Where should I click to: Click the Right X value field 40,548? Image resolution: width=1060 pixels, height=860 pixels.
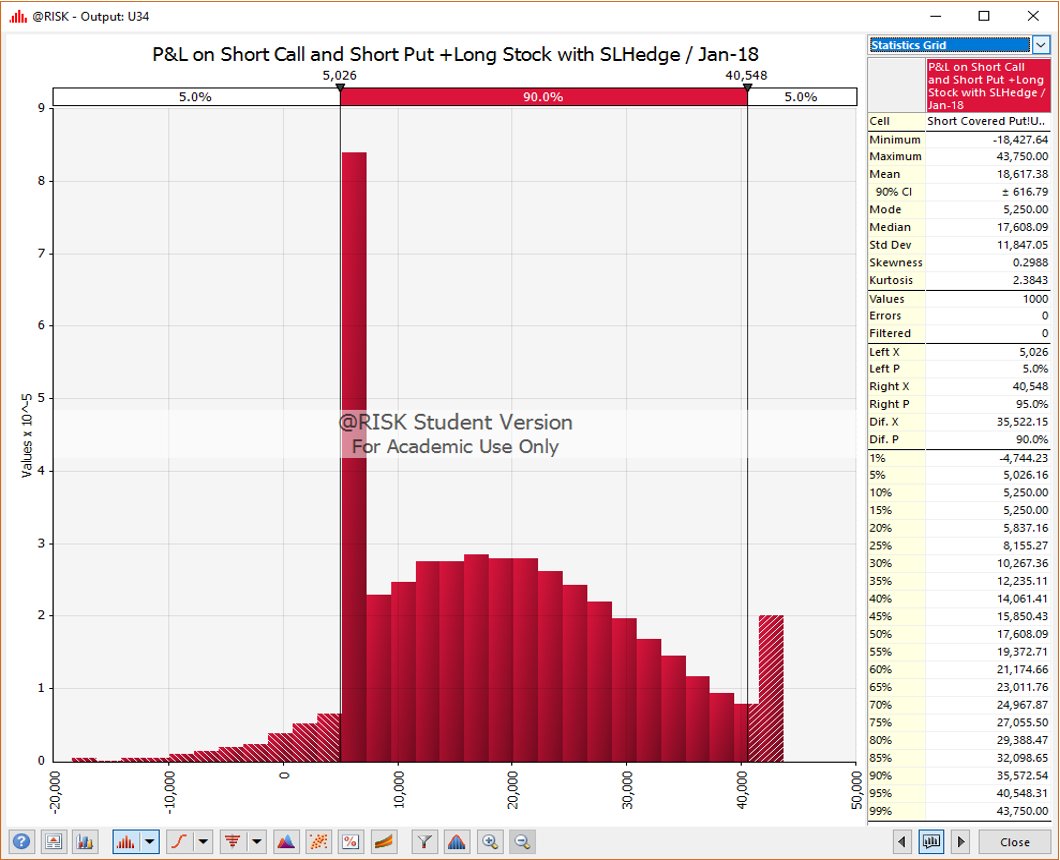click(x=988, y=387)
